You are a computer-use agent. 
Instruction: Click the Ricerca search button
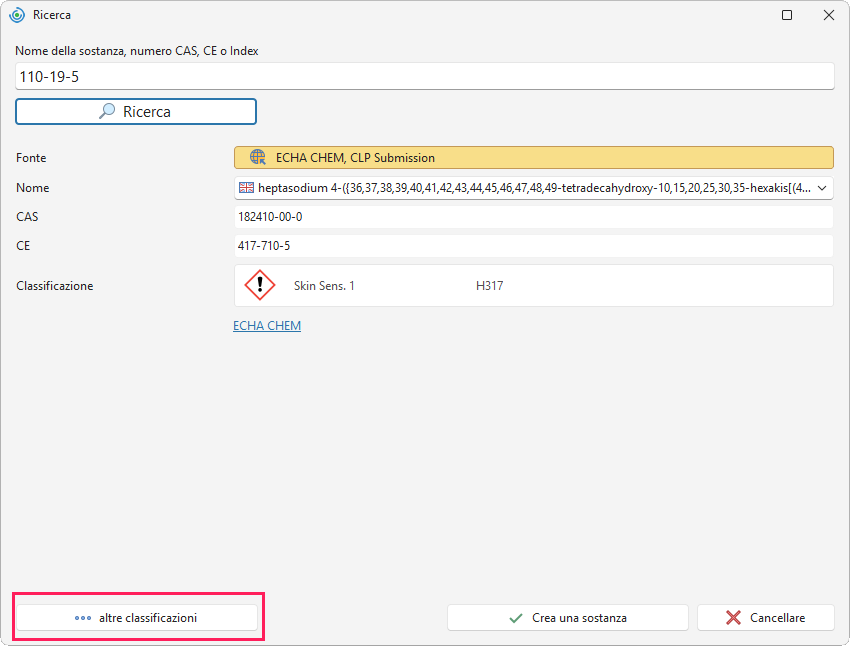pyautogui.click(x=136, y=111)
